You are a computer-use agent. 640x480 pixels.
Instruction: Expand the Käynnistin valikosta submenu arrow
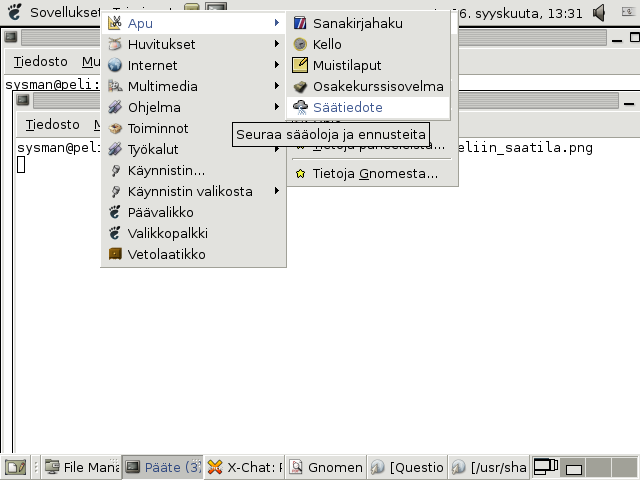pyautogui.click(x=277, y=191)
